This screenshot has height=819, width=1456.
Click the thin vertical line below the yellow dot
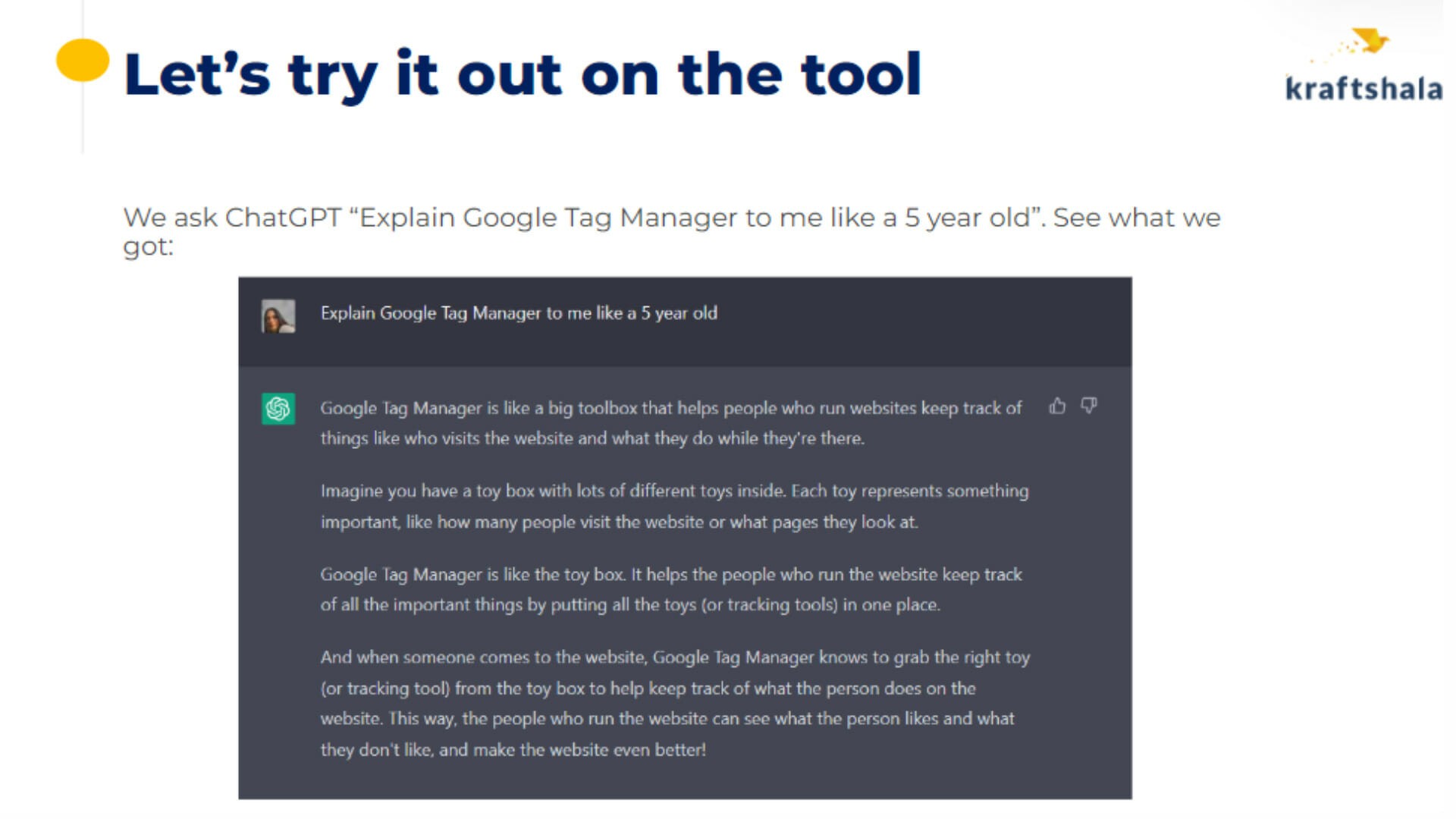point(83,118)
